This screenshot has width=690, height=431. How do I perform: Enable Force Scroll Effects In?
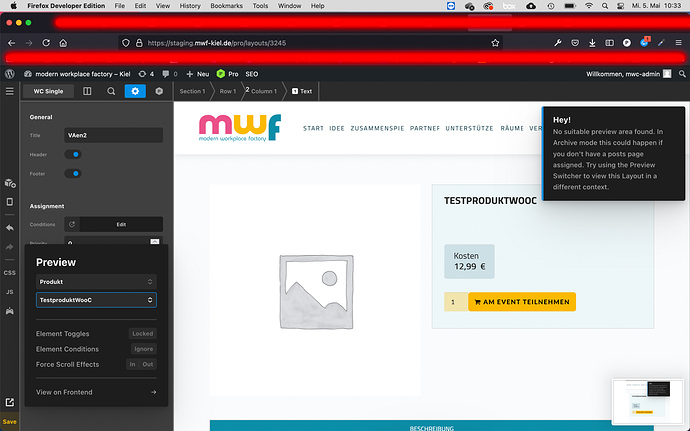(132, 365)
